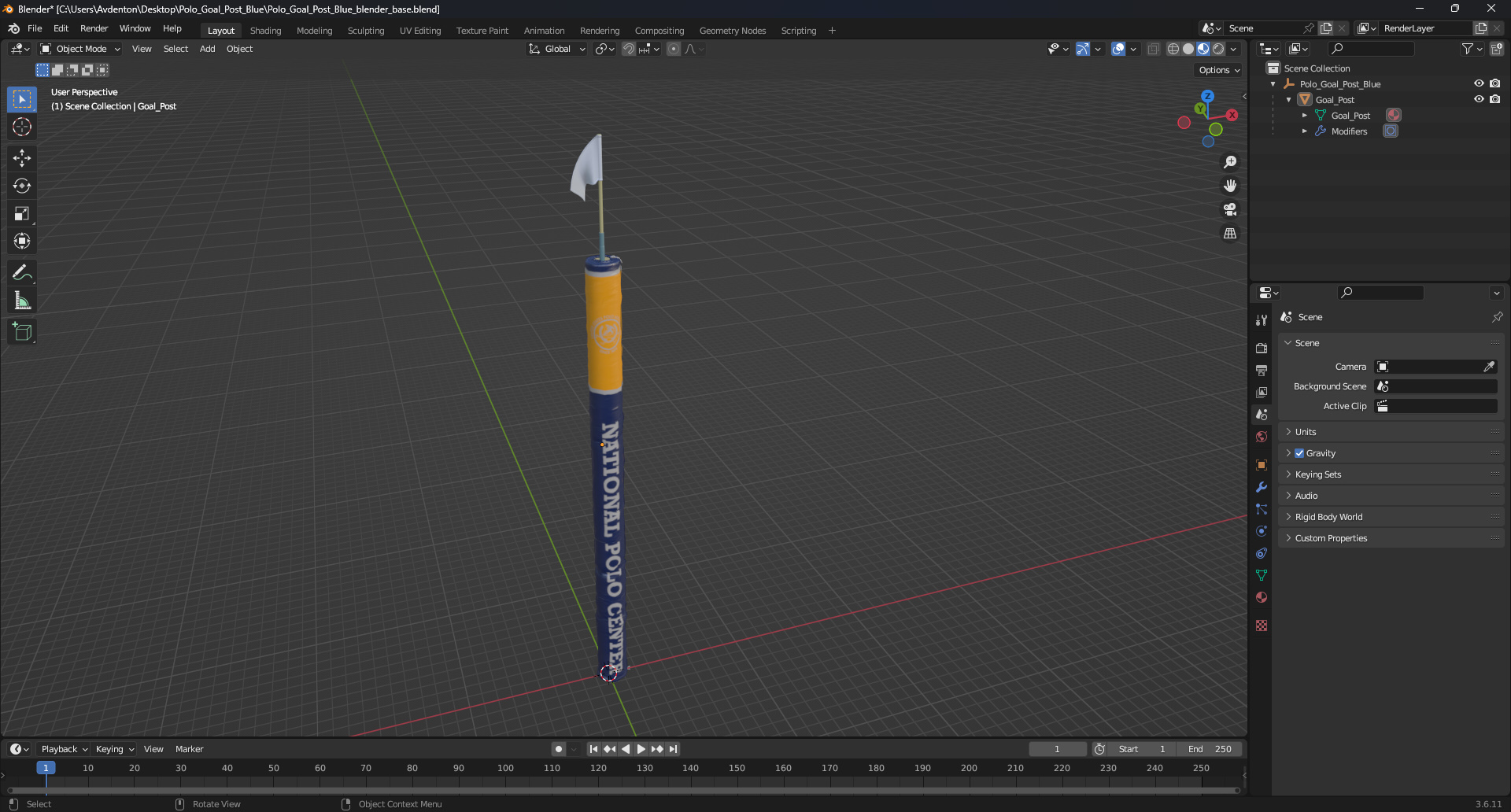Select the Move tool
This screenshot has height=812, width=1511.
point(22,158)
